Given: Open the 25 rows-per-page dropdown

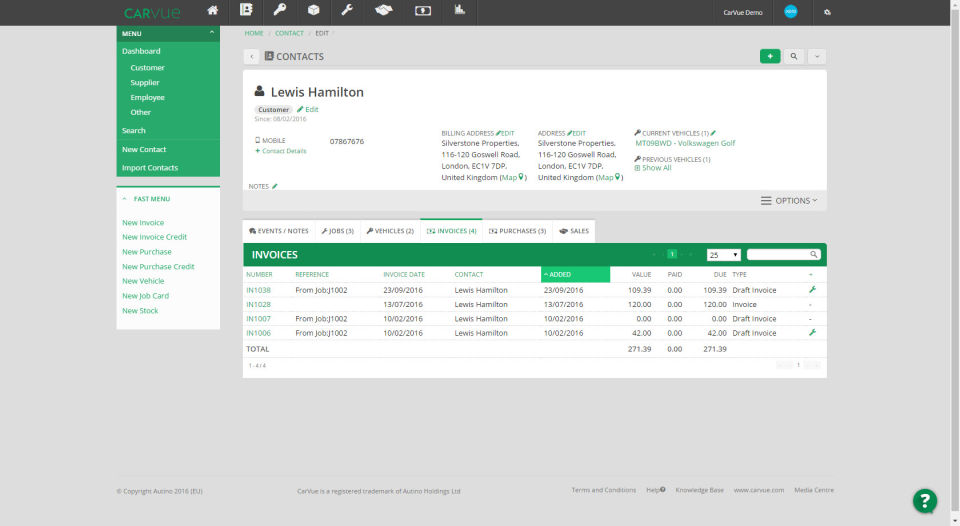Looking at the screenshot, I should coord(723,255).
